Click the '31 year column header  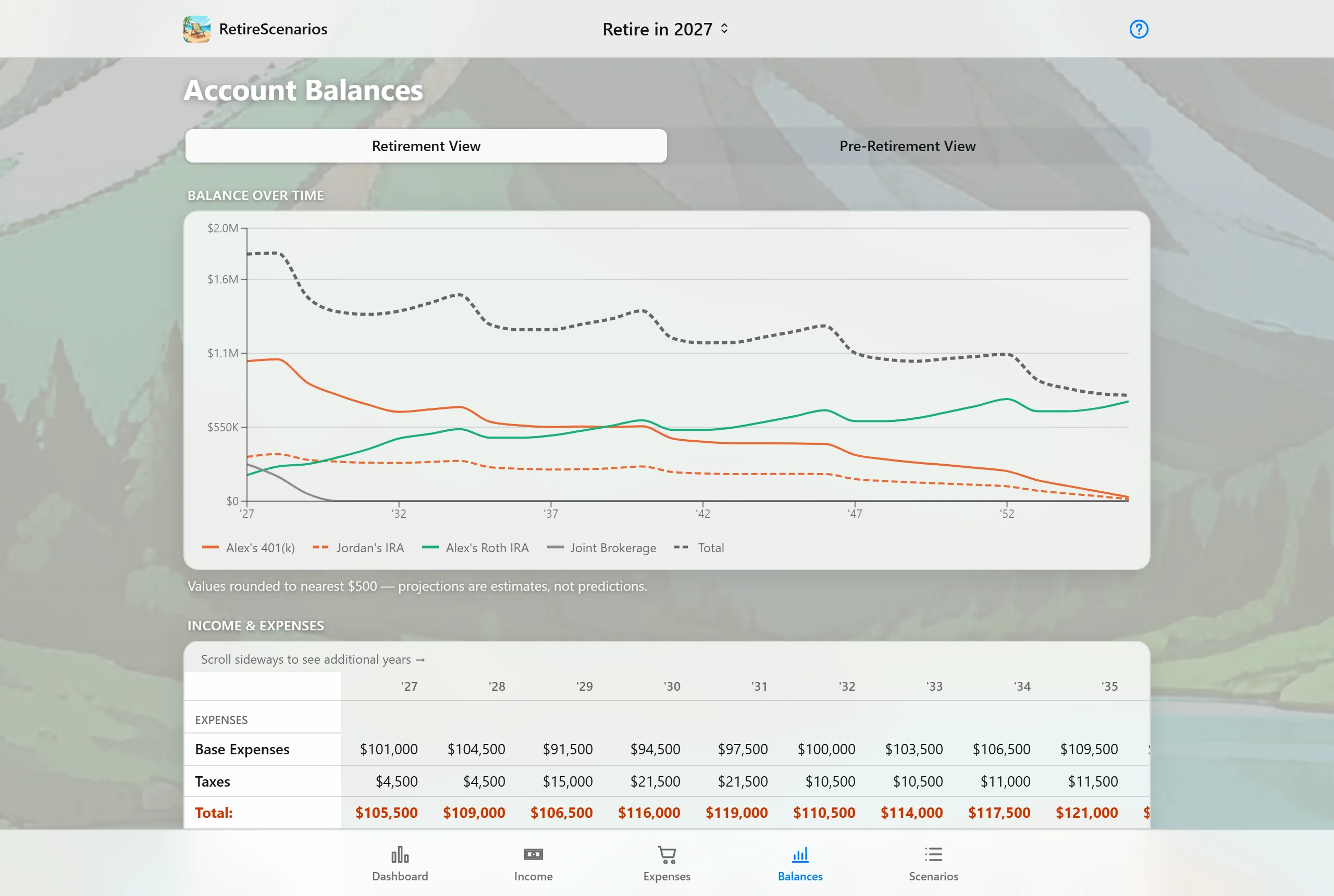point(759,686)
